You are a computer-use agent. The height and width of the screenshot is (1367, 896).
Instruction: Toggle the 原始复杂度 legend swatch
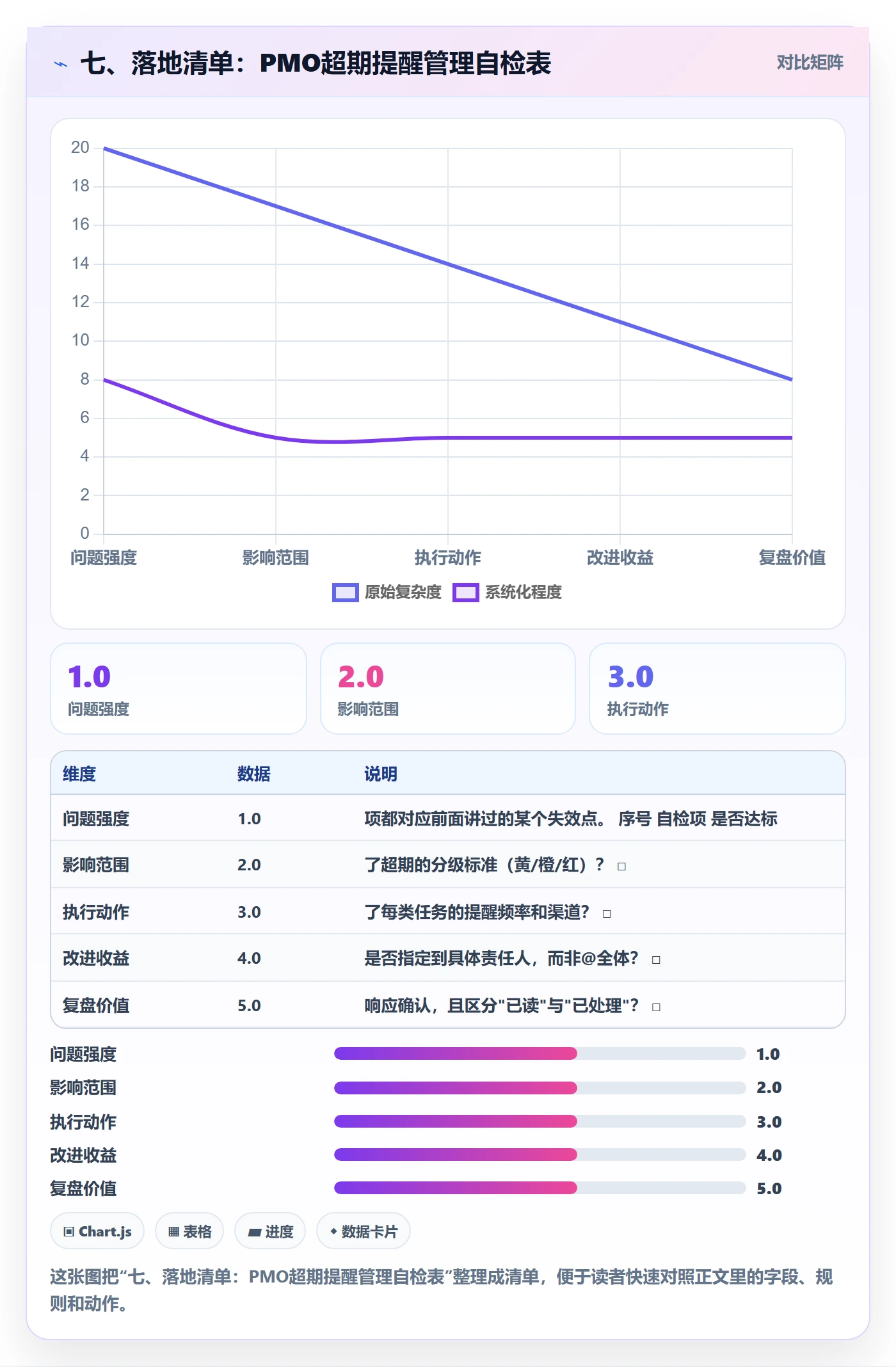click(345, 593)
